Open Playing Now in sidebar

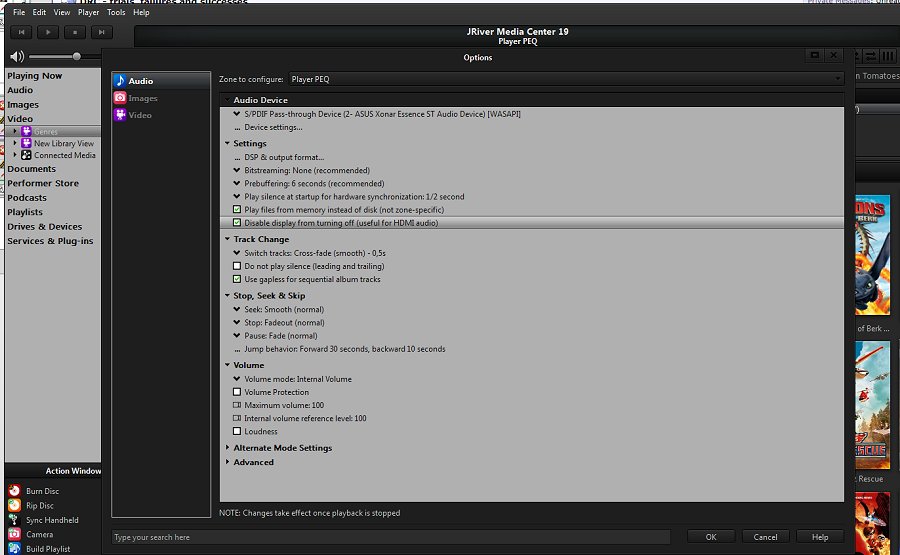(34, 76)
